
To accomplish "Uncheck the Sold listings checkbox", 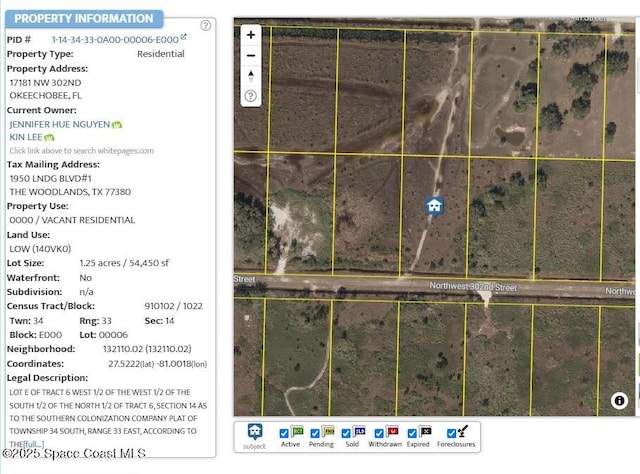I will pyautogui.click(x=346, y=433).
